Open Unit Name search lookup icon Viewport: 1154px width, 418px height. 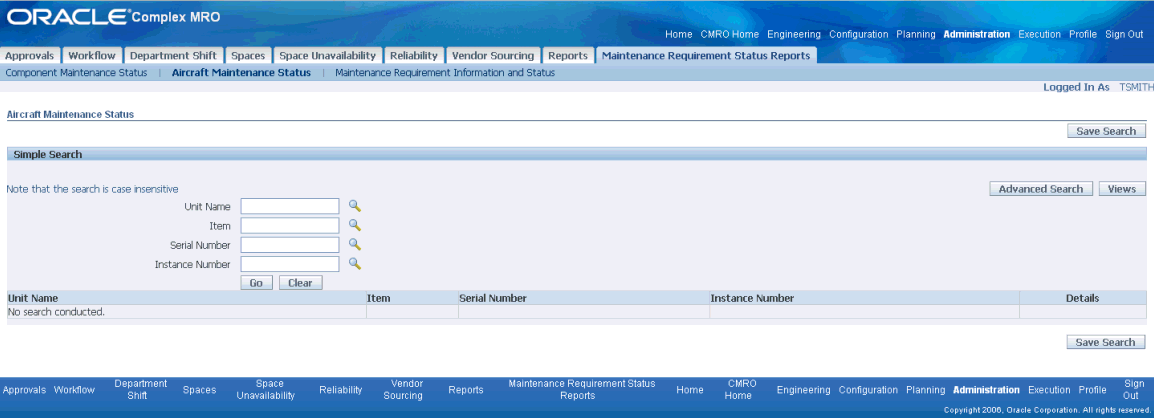point(355,206)
